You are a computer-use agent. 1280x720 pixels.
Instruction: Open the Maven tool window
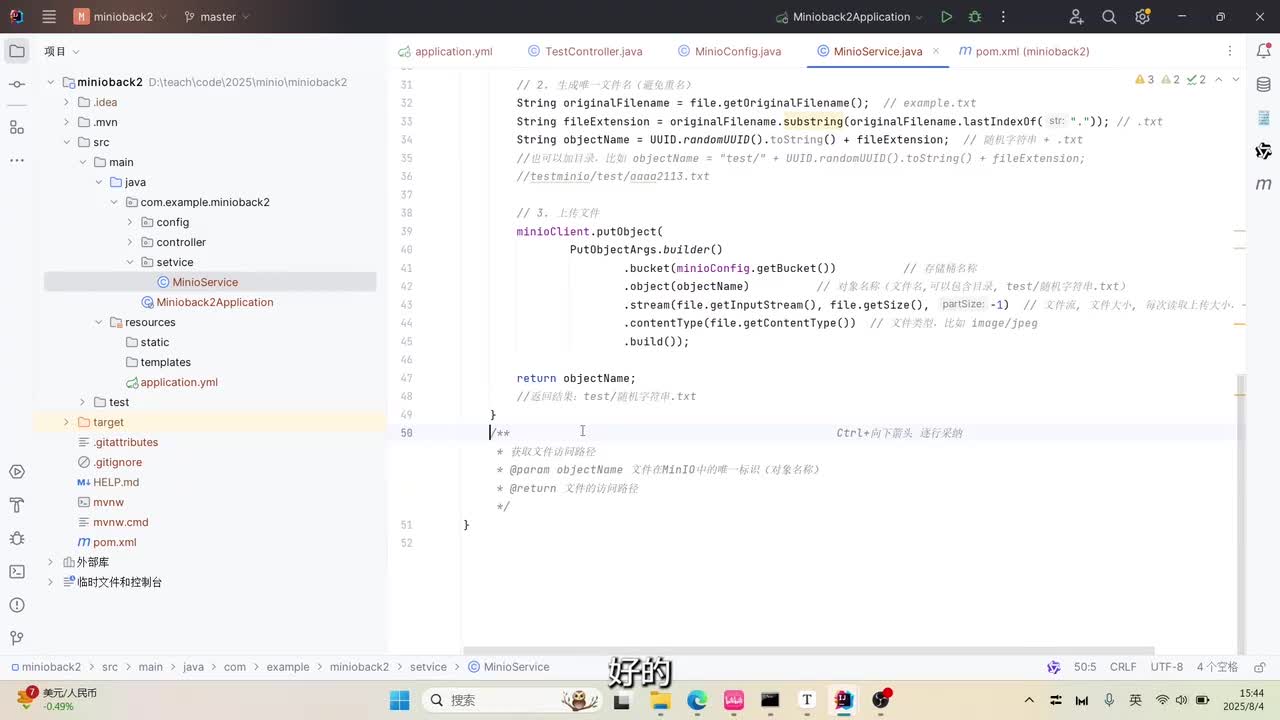pyautogui.click(x=1264, y=184)
